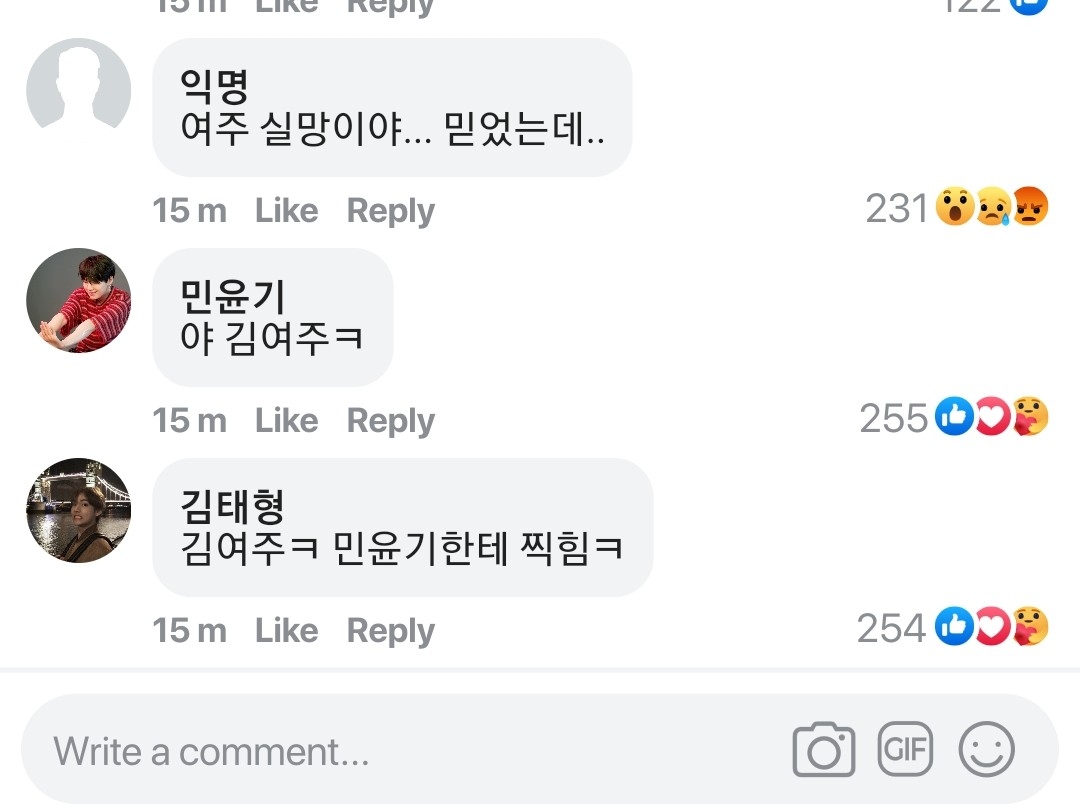Reply to 민윤기's comment
Viewport: 1080px width, 810px height.
point(390,421)
